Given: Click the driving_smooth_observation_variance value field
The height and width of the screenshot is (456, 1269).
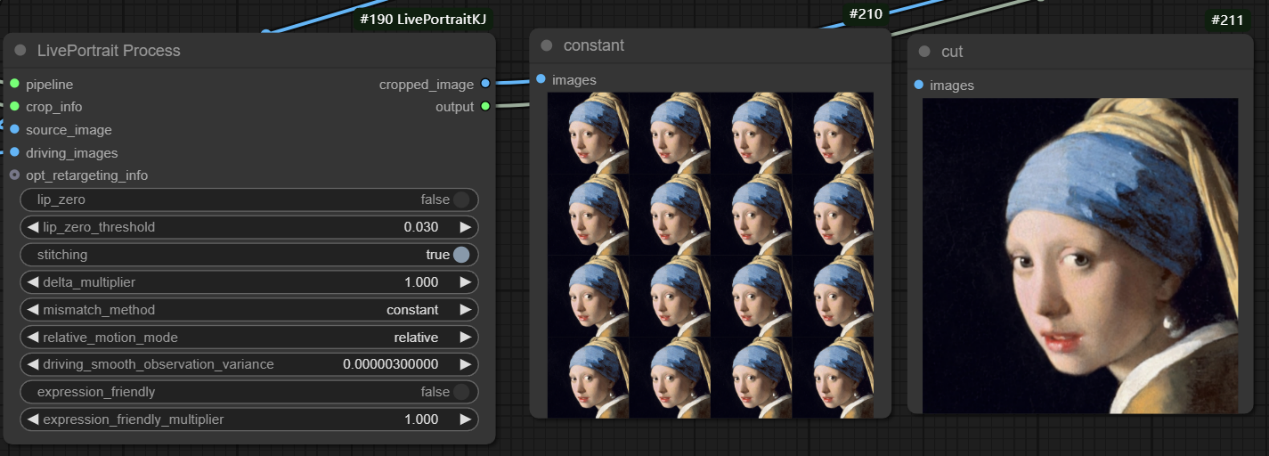Looking at the screenshot, I should tap(390, 364).
